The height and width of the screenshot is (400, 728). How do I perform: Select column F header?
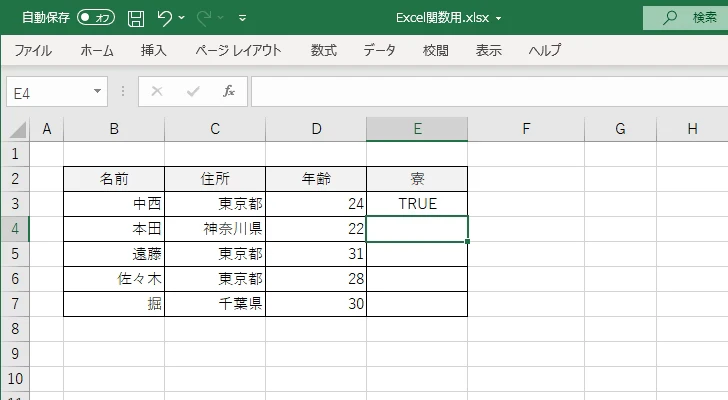526,129
